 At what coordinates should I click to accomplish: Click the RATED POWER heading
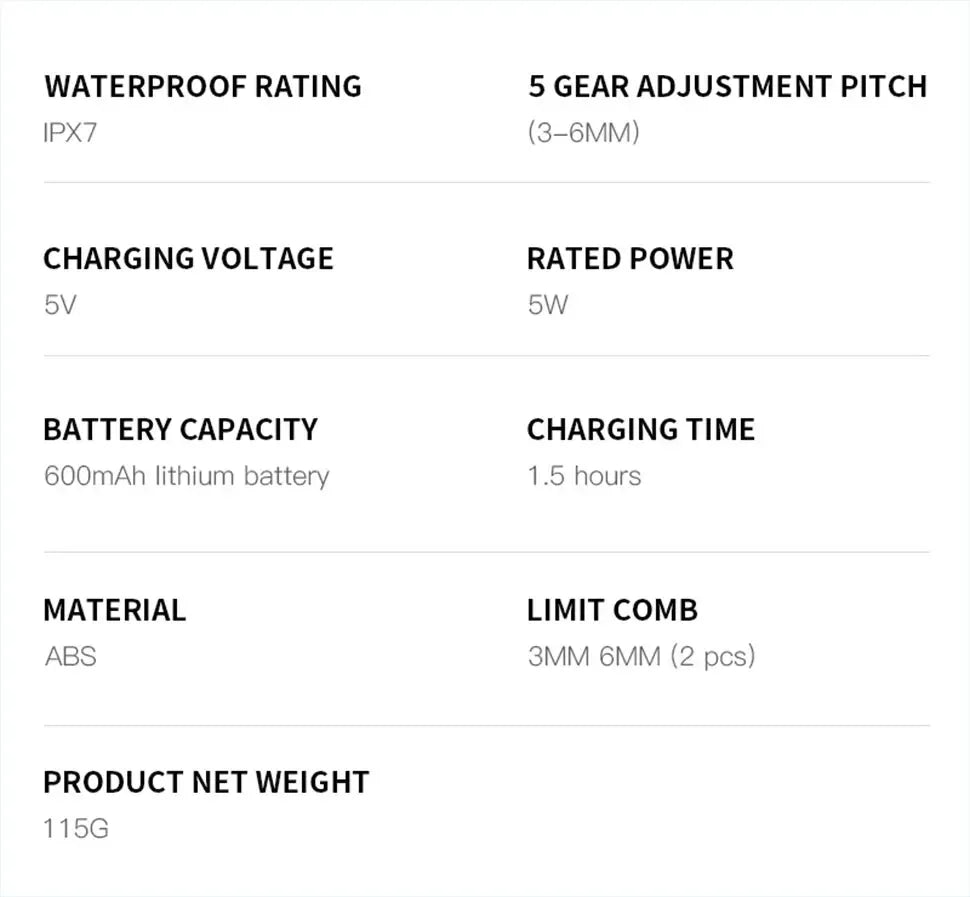630,258
